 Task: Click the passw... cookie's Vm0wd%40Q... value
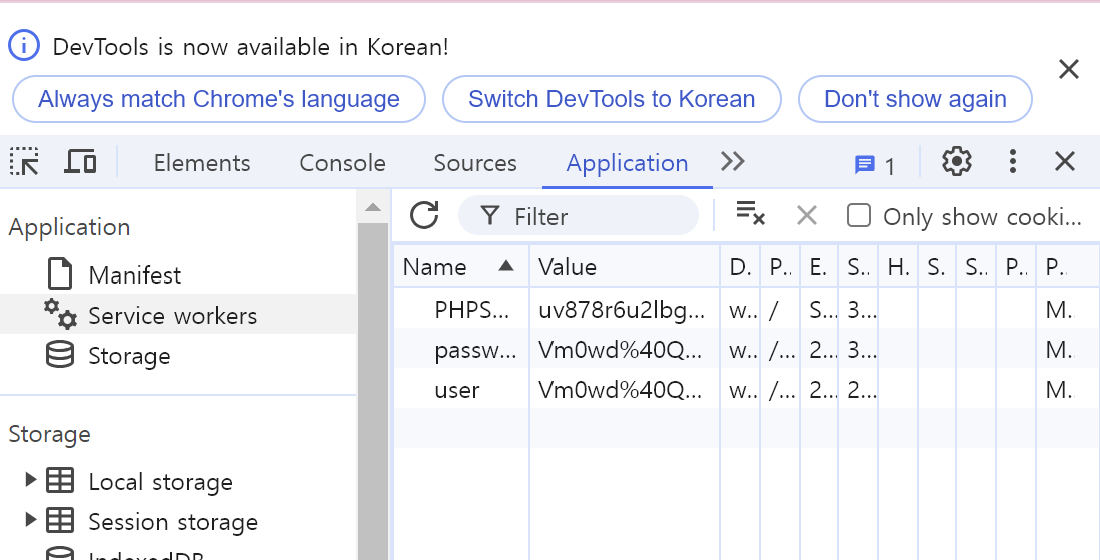point(620,349)
